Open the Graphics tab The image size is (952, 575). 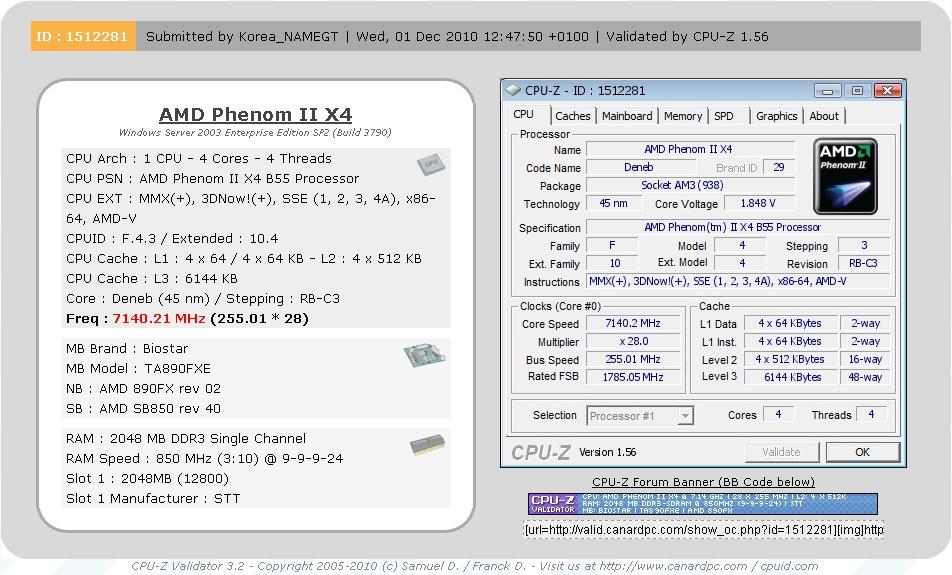click(x=777, y=116)
